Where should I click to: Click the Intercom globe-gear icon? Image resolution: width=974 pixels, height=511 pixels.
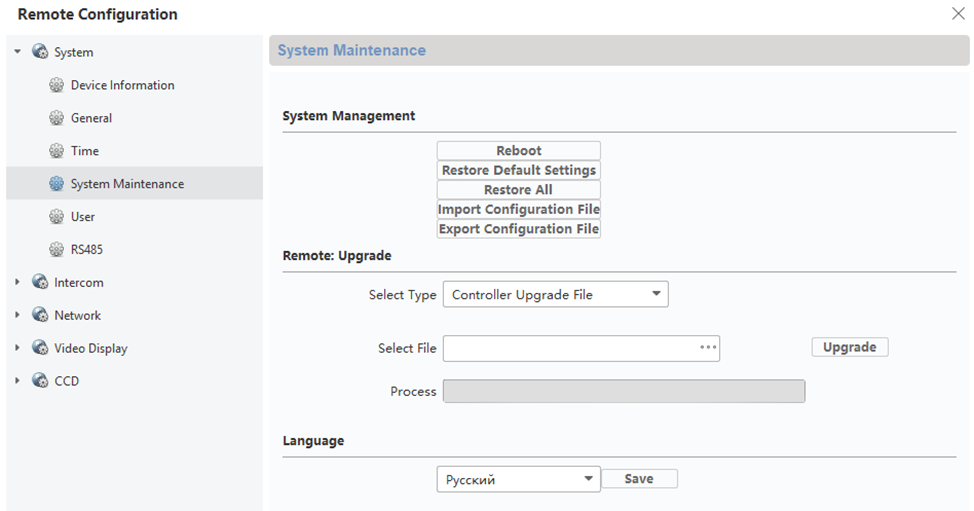[40, 283]
